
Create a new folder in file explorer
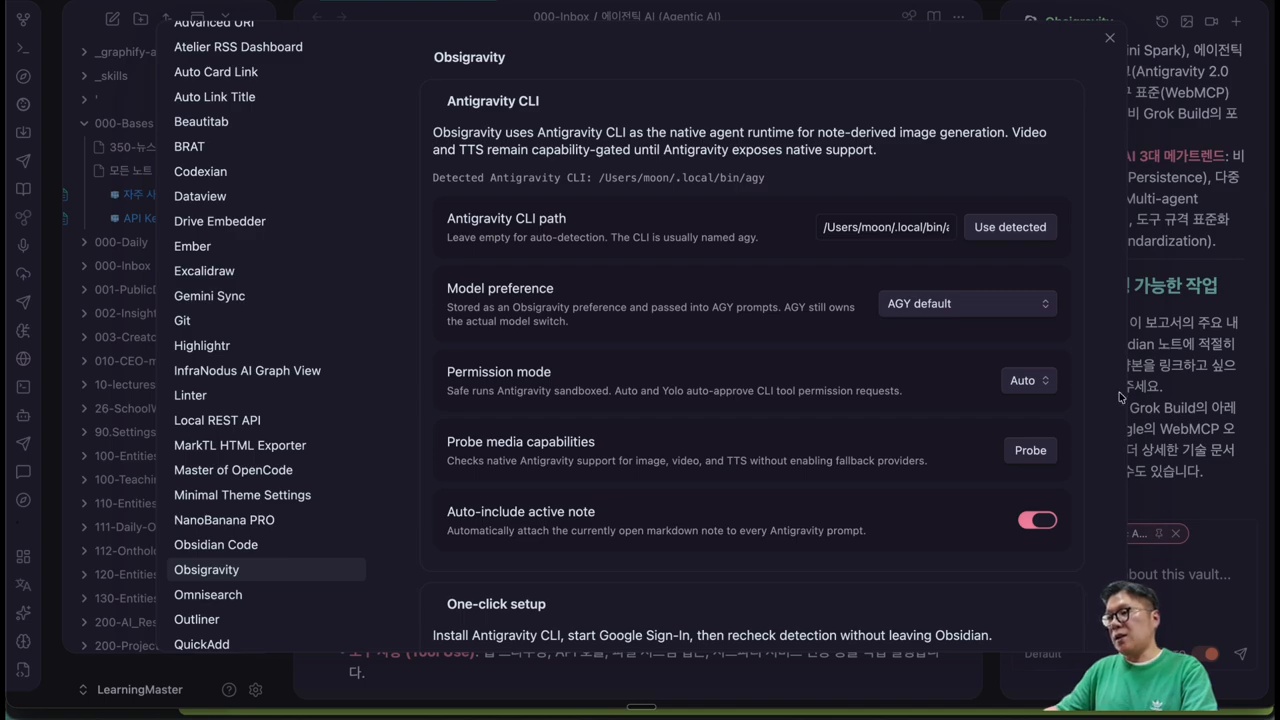(x=140, y=19)
